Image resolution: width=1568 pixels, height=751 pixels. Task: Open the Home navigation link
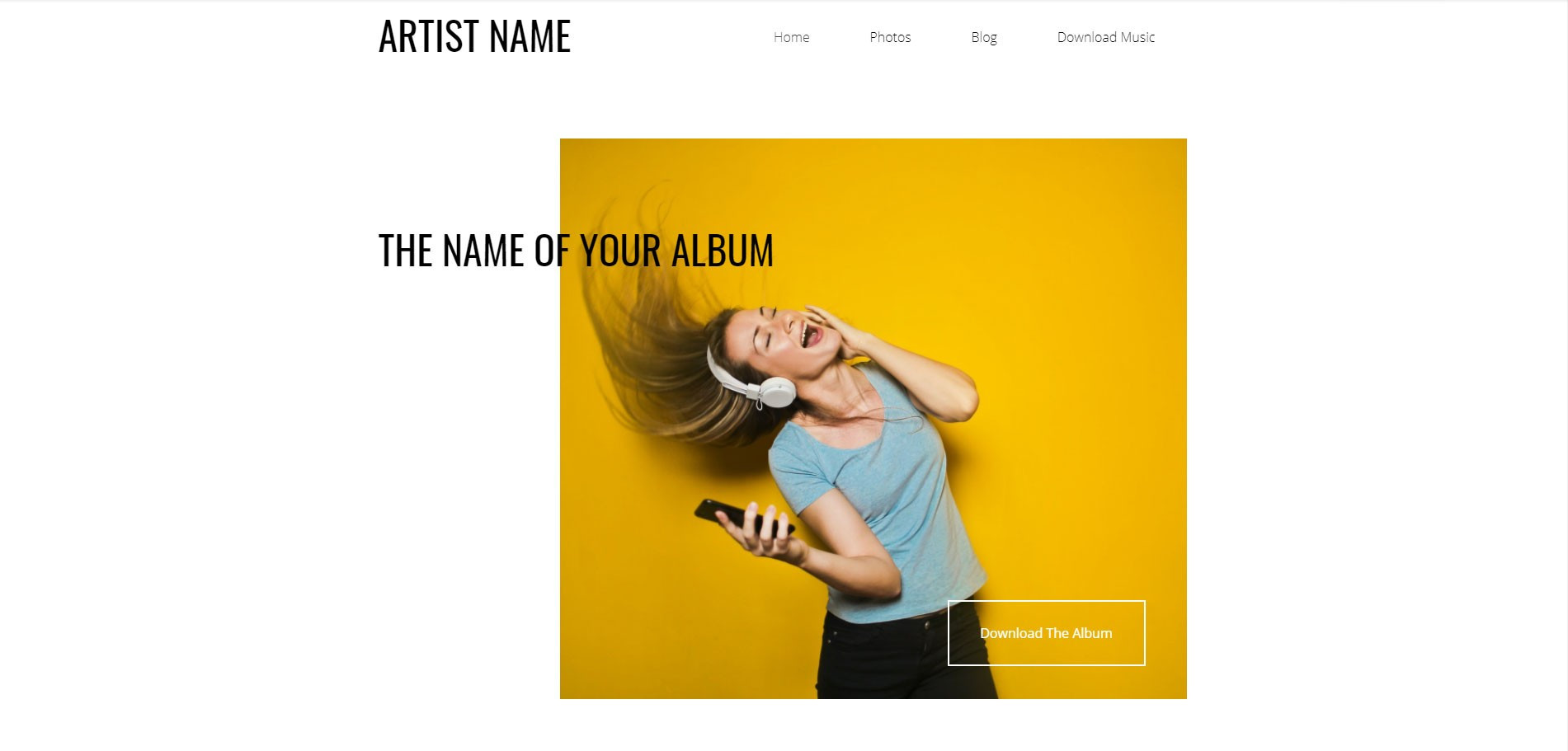pos(791,37)
